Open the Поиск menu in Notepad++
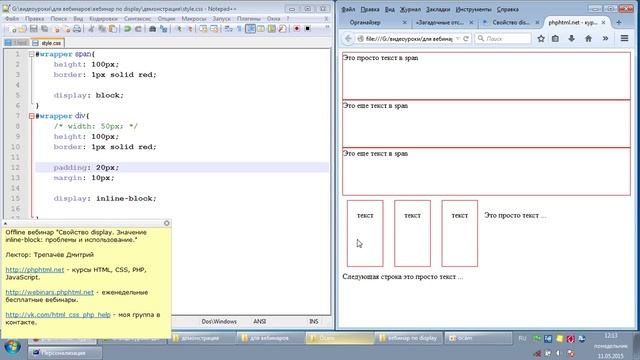The height and width of the screenshot is (360, 640). (x=59, y=18)
